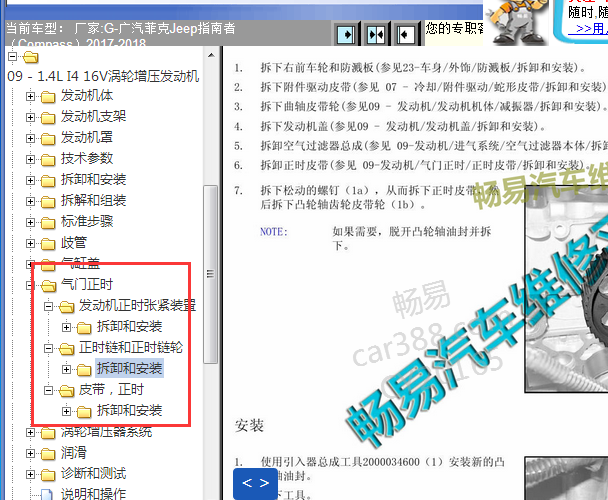Viewport: 608px width, 500px height.
Task: Click the 皮带，正时 folder icon
Action: coord(66,391)
